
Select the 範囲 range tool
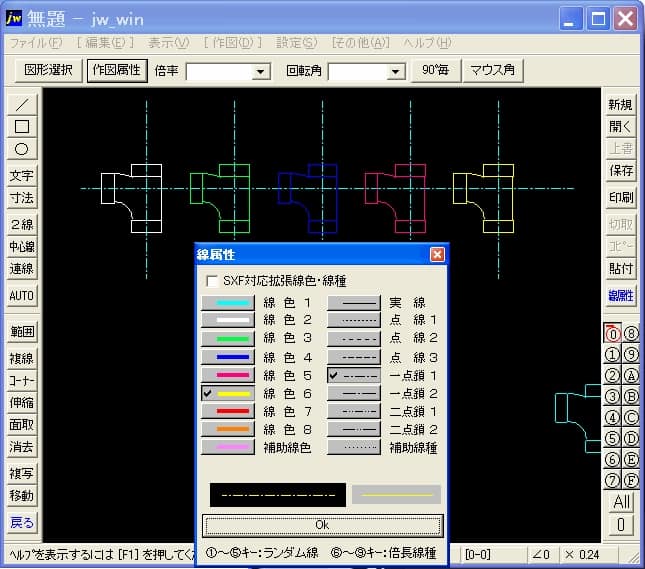(x=22, y=332)
